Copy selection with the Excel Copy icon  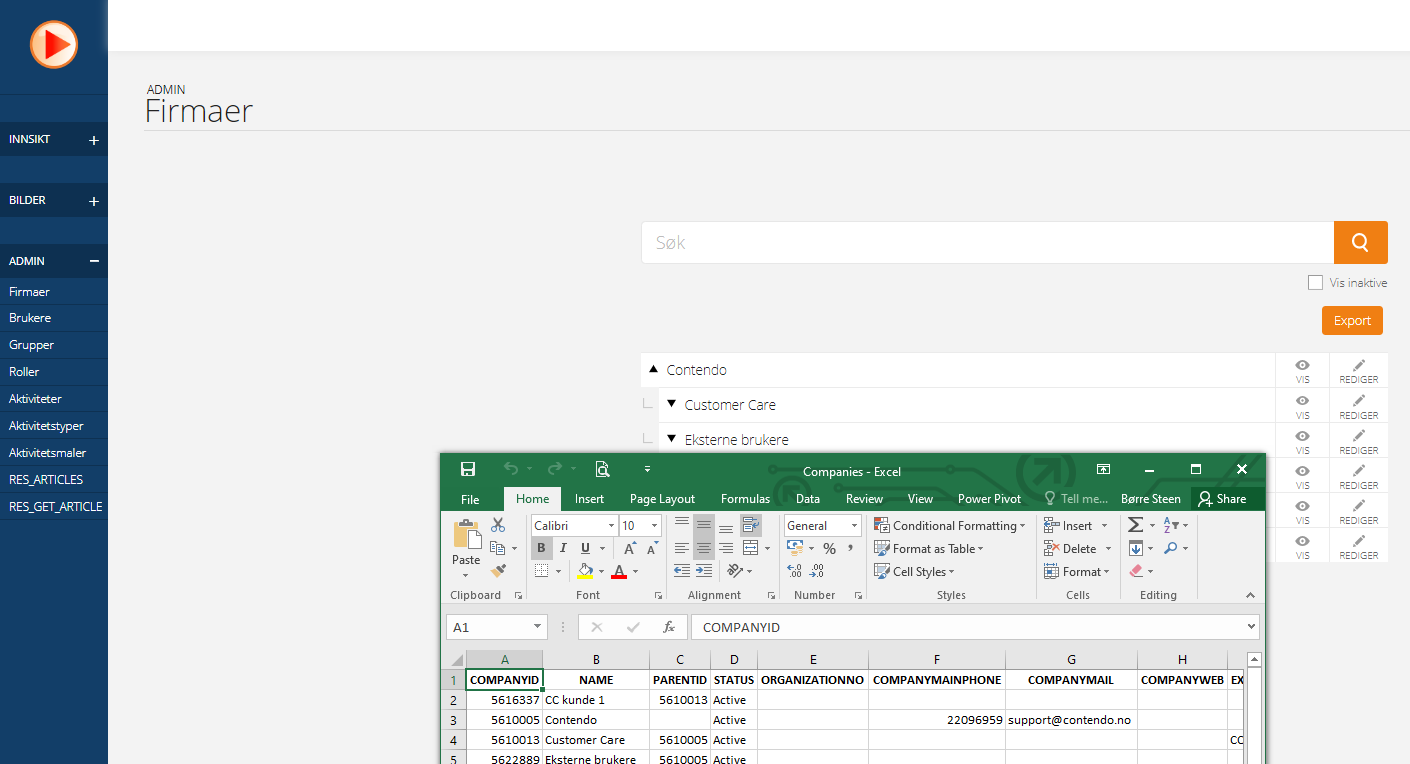coord(497,548)
